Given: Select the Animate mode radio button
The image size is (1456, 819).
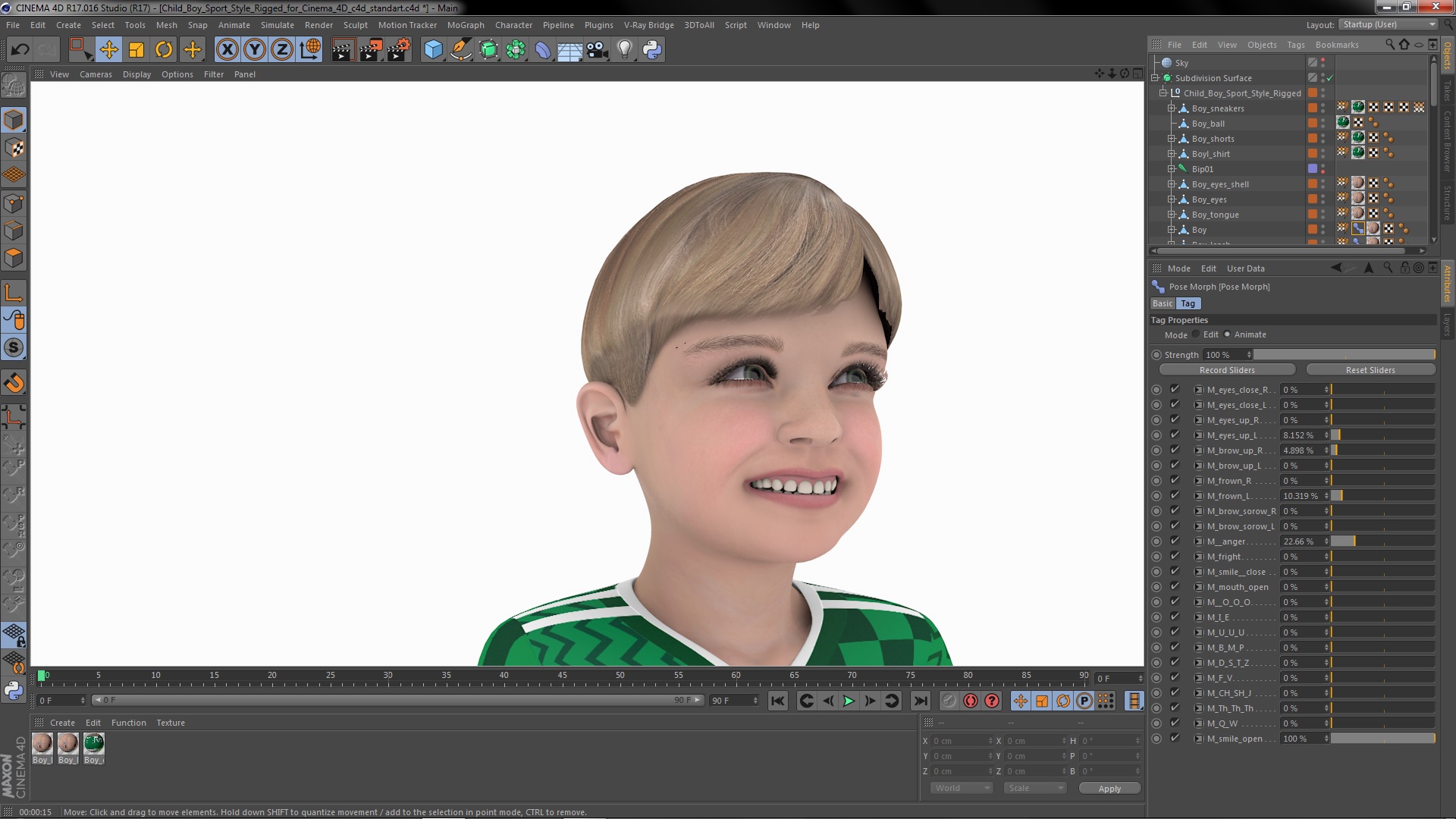Looking at the screenshot, I should click(x=1227, y=334).
